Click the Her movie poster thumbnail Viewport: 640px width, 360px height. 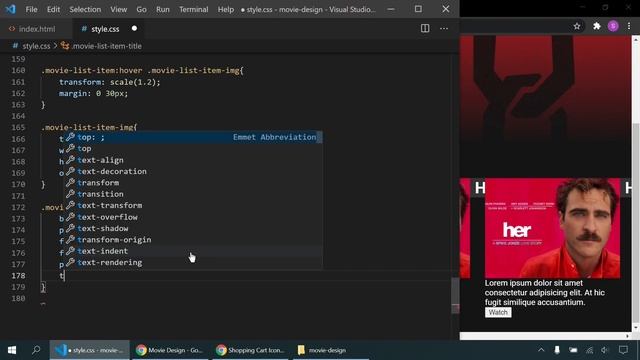click(552, 228)
